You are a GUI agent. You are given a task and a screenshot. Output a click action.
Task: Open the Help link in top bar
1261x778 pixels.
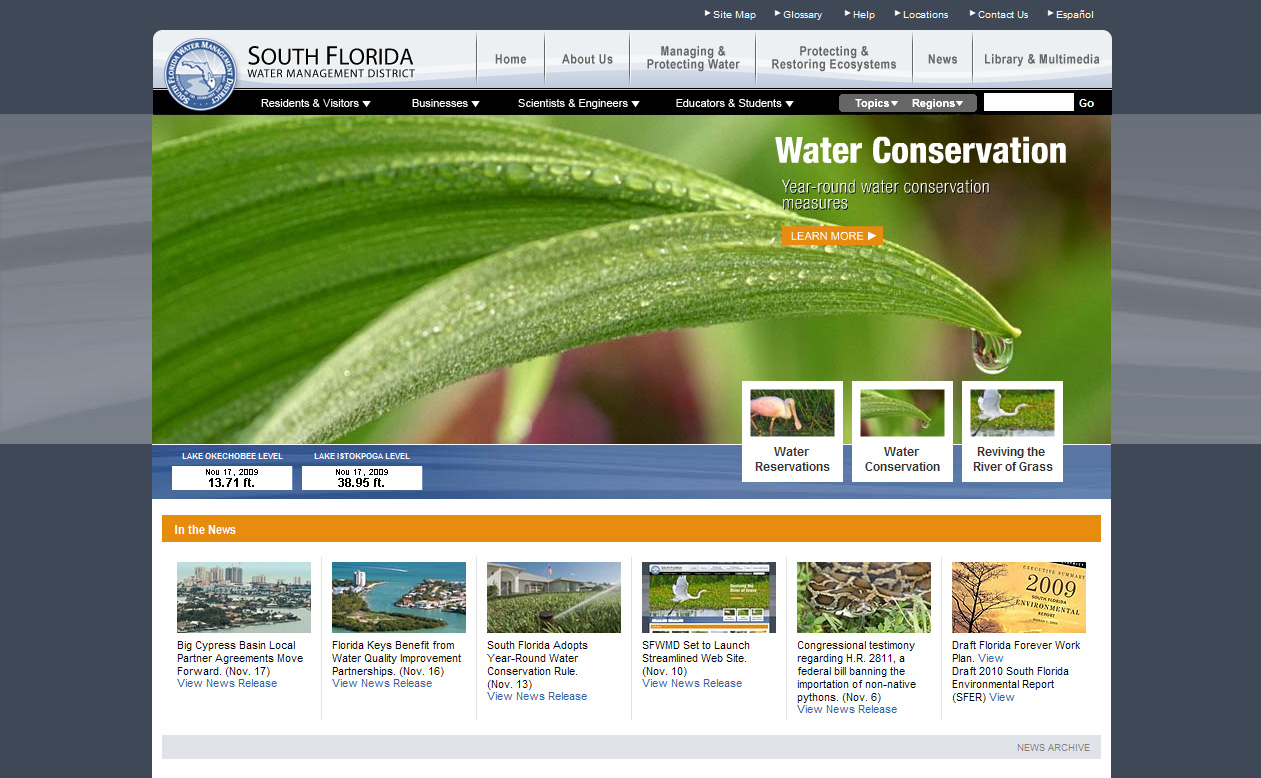tap(864, 15)
